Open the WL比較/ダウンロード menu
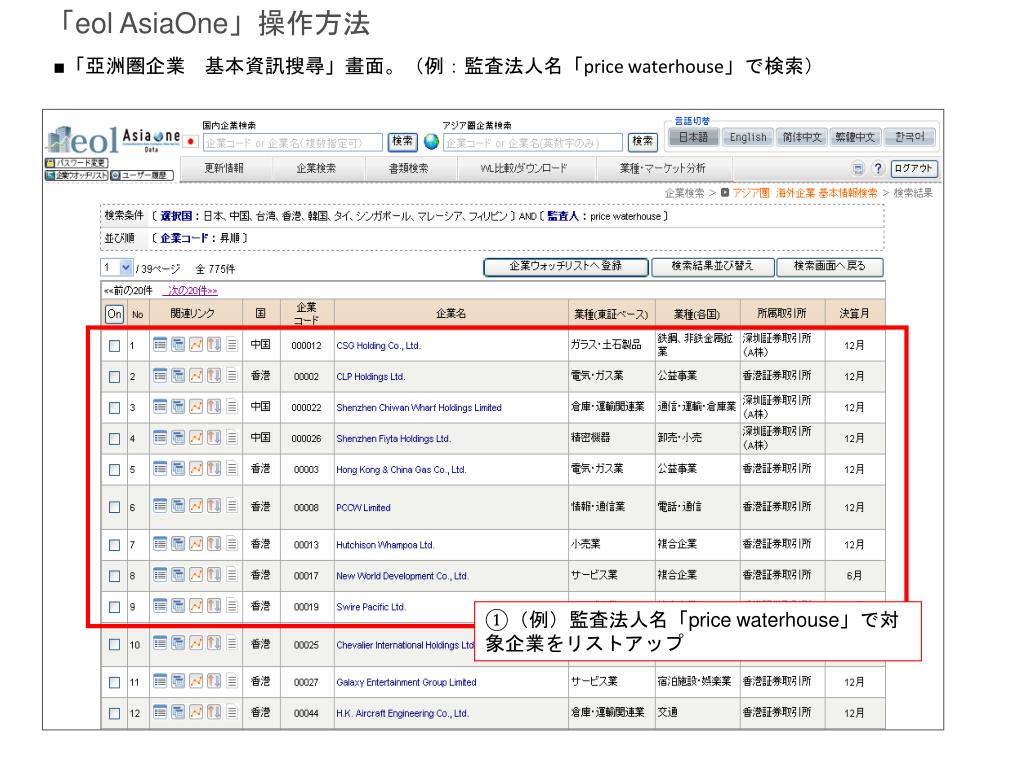 524,168
